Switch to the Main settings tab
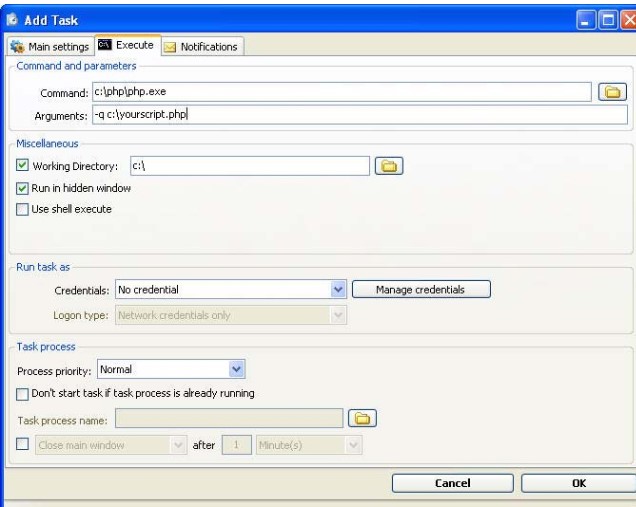Viewport: 636px width, 507px height. 50,47
